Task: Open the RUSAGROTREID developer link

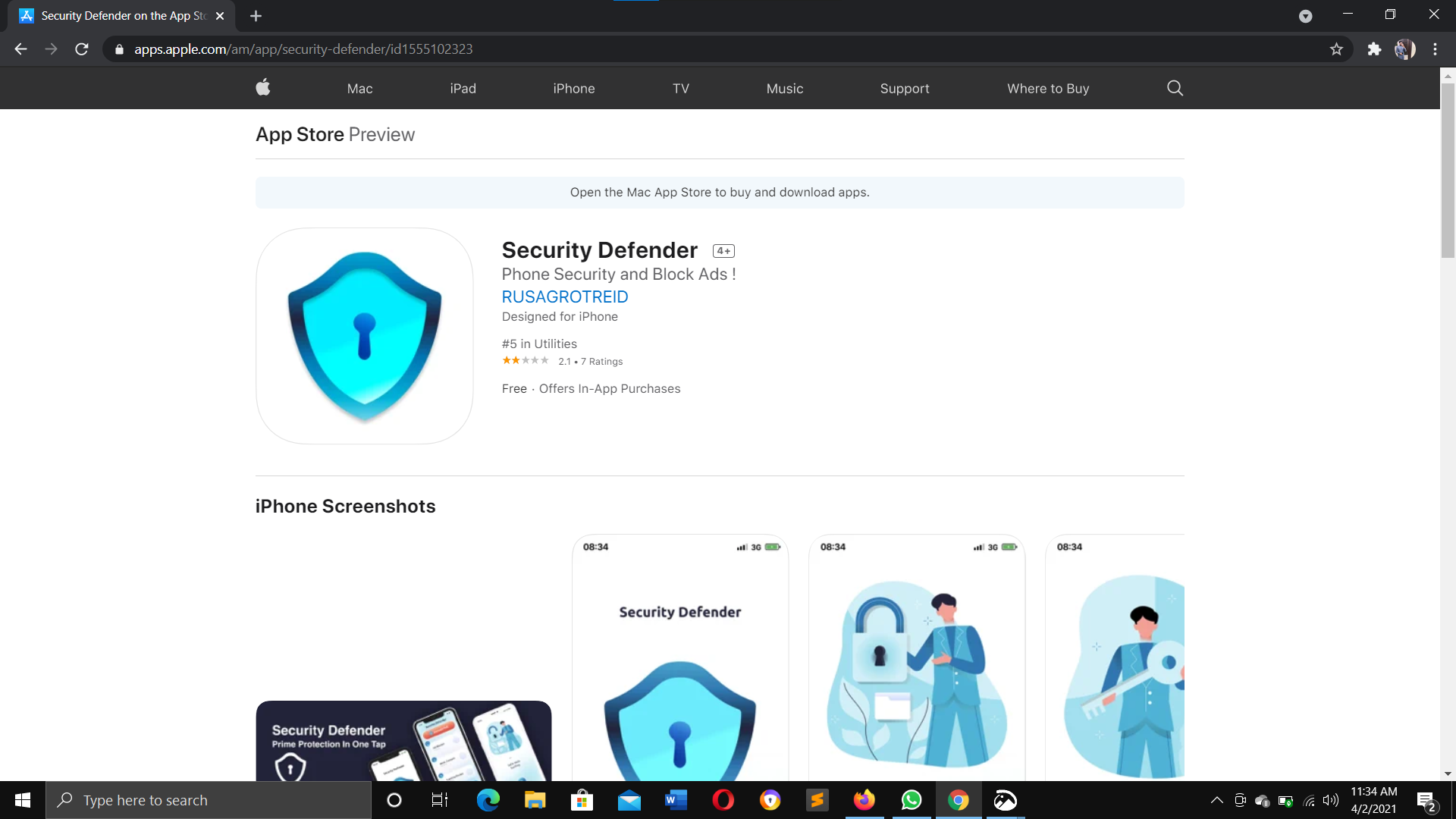Action: tap(564, 297)
